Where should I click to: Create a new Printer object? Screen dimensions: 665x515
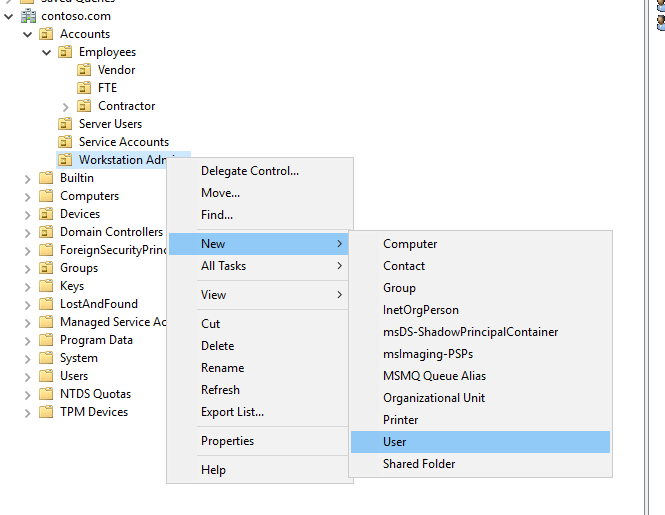coord(481,420)
